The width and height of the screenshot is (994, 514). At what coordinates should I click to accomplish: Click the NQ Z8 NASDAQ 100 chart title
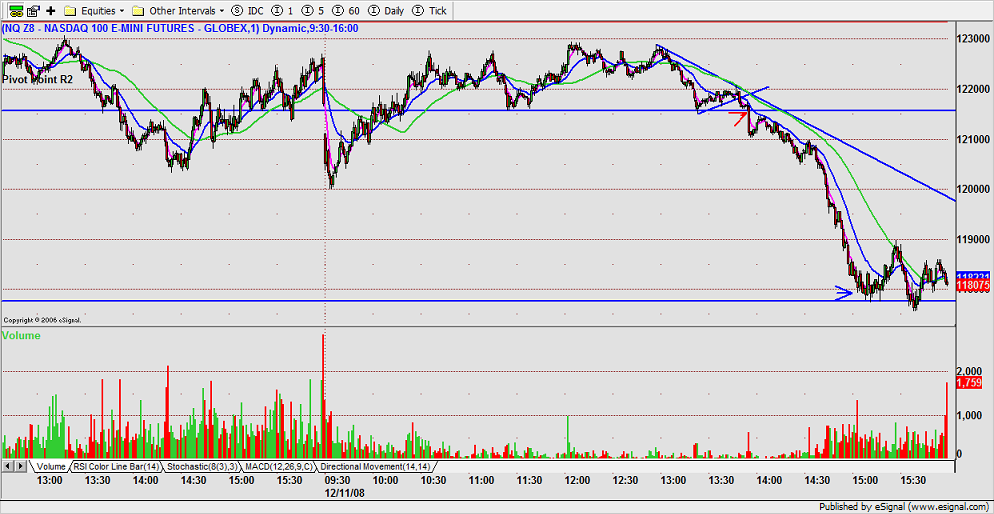181,28
